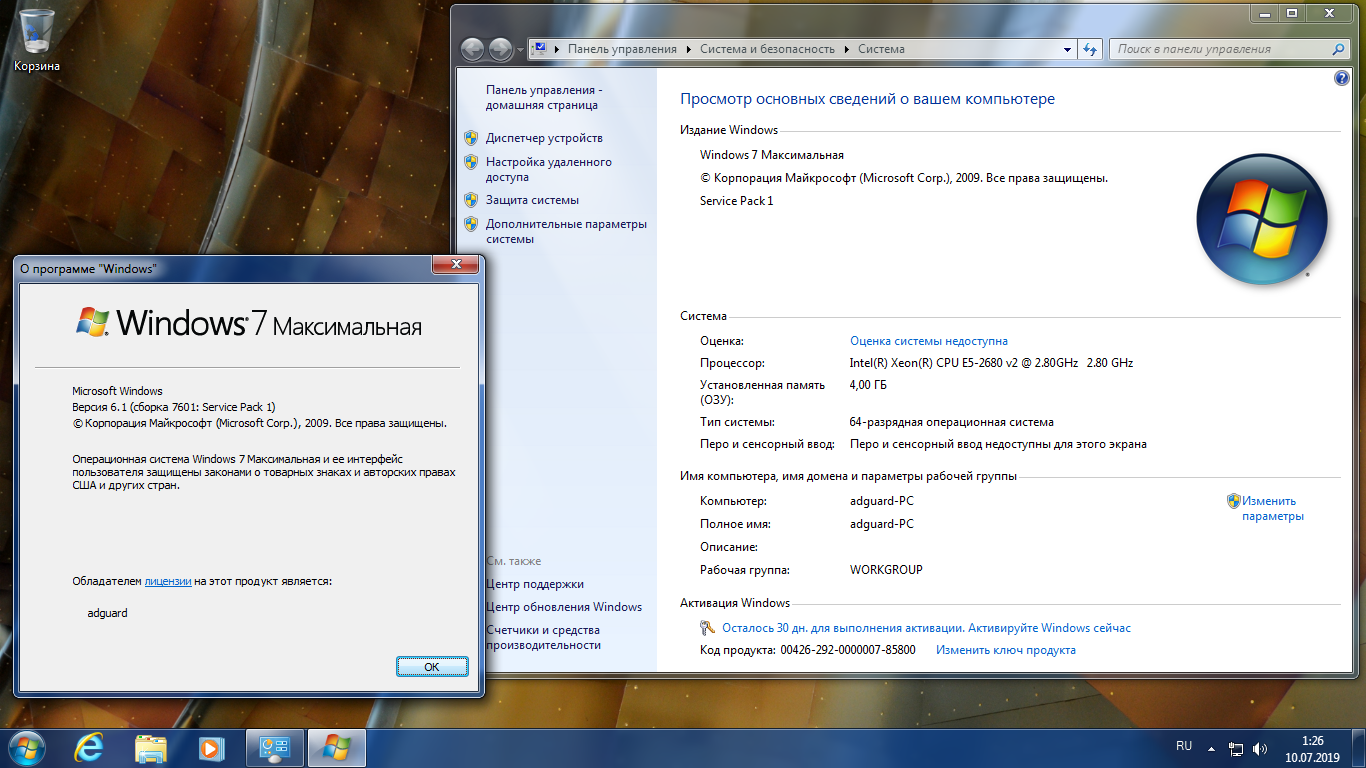Open Защита системы link

532,200
